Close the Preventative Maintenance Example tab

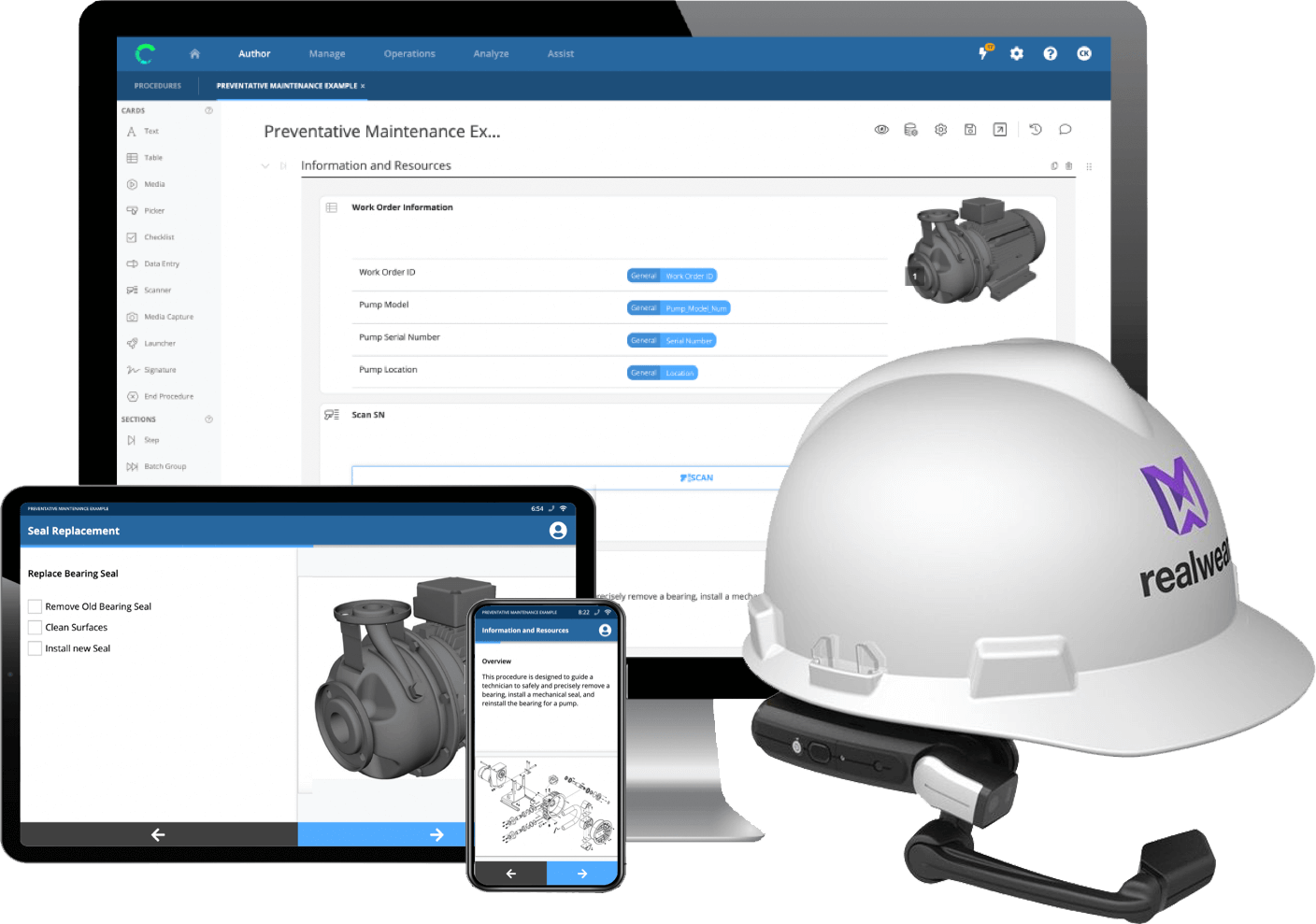tap(363, 86)
